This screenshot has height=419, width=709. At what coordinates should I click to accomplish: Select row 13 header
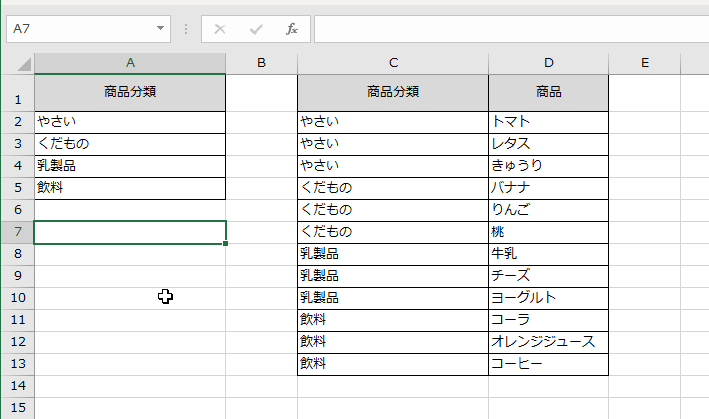point(16,364)
